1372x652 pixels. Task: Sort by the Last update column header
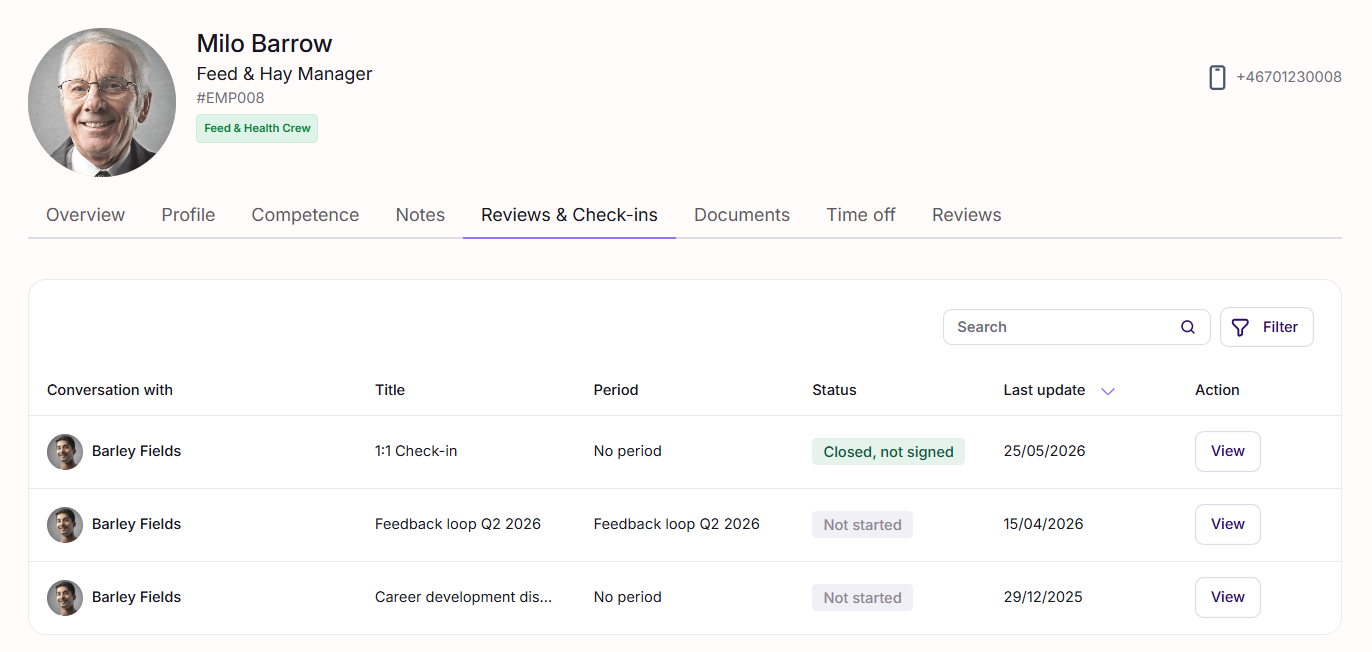[1044, 390]
